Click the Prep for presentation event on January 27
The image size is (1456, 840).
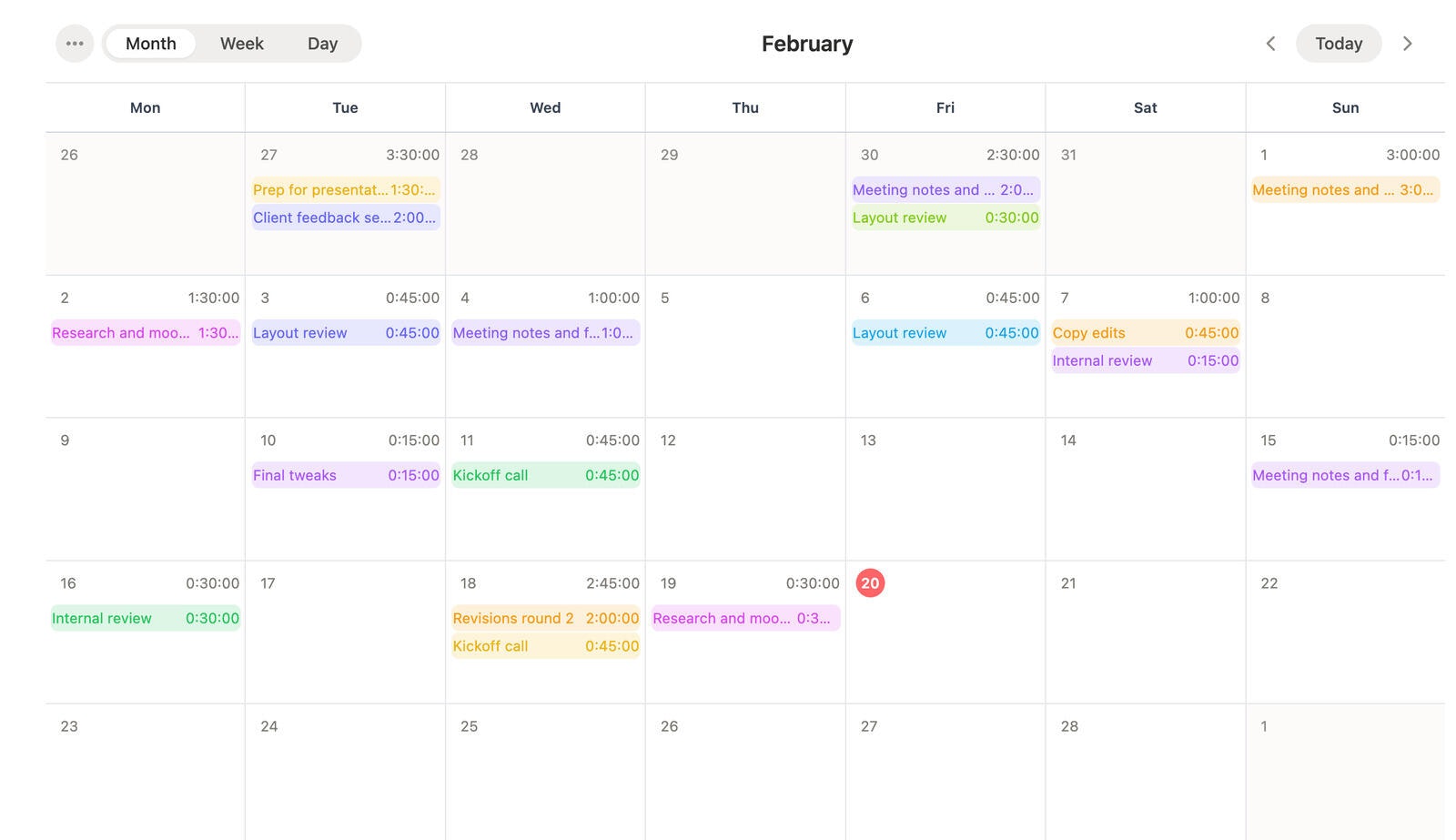[x=345, y=189]
